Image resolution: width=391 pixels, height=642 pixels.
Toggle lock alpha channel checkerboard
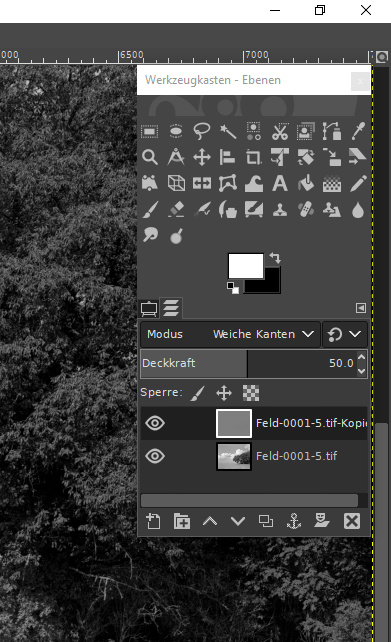tap(251, 393)
